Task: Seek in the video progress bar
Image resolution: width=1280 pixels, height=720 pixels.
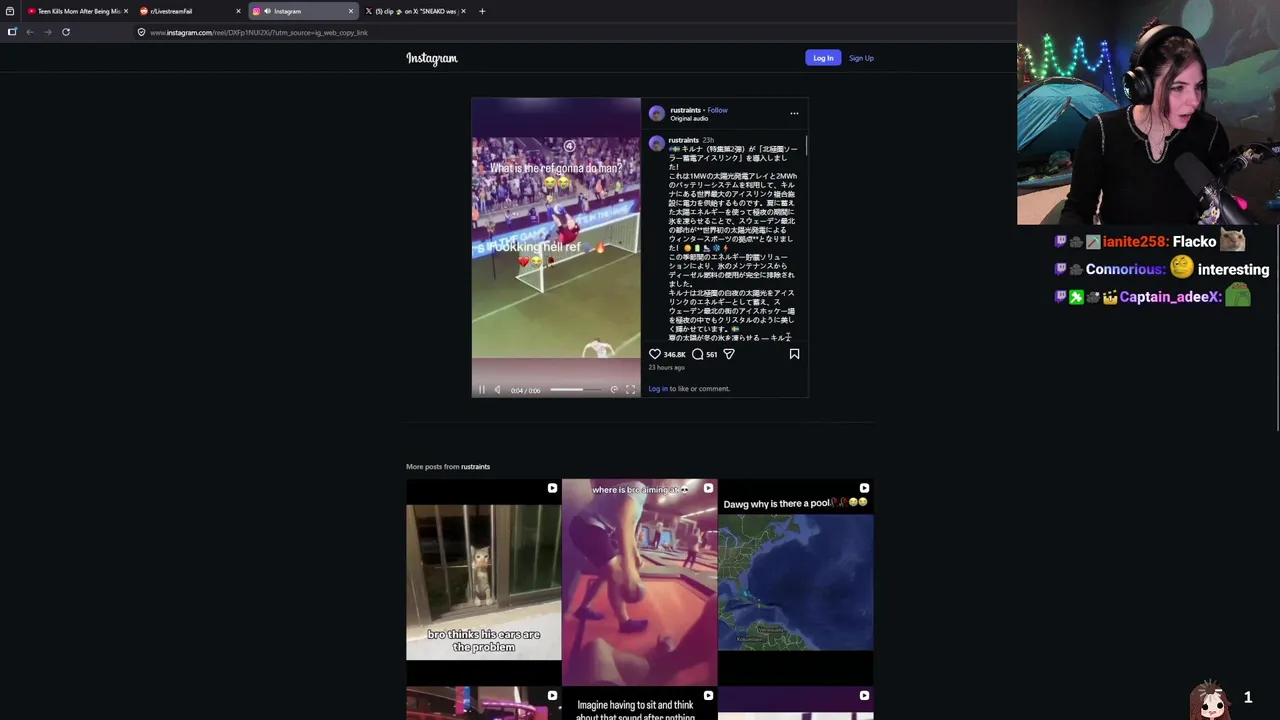Action: tap(574, 390)
